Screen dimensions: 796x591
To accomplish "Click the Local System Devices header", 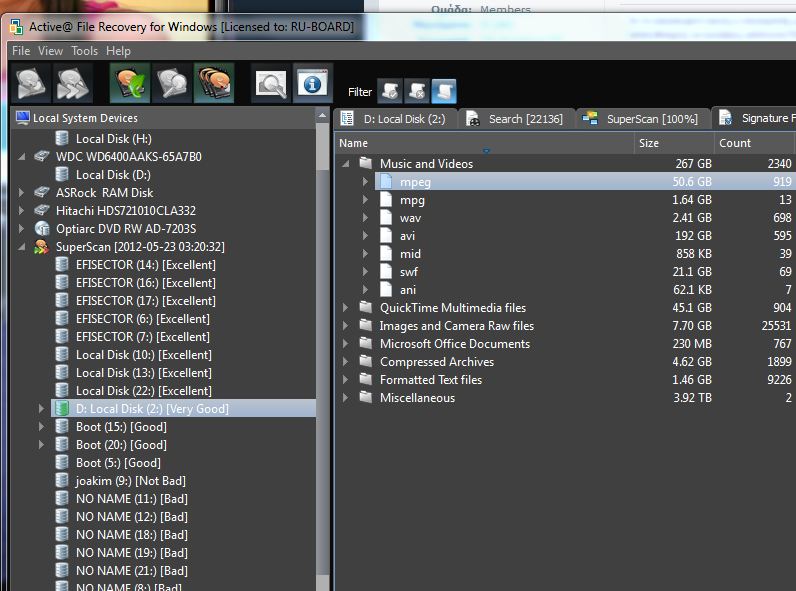I will [163, 118].
